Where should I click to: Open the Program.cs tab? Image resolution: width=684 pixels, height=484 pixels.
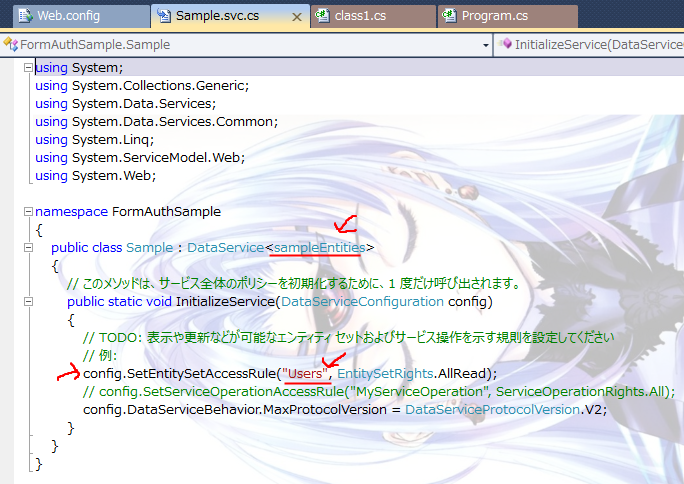click(x=507, y=16)
